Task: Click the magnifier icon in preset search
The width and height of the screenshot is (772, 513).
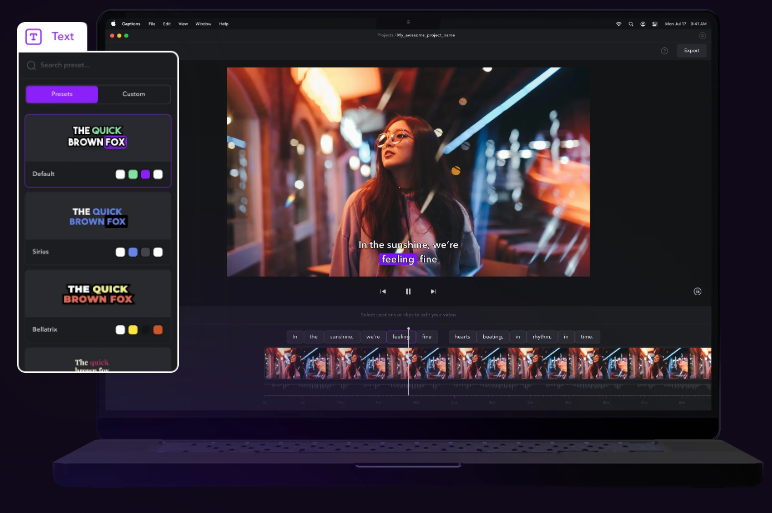Action: (32, 65)
